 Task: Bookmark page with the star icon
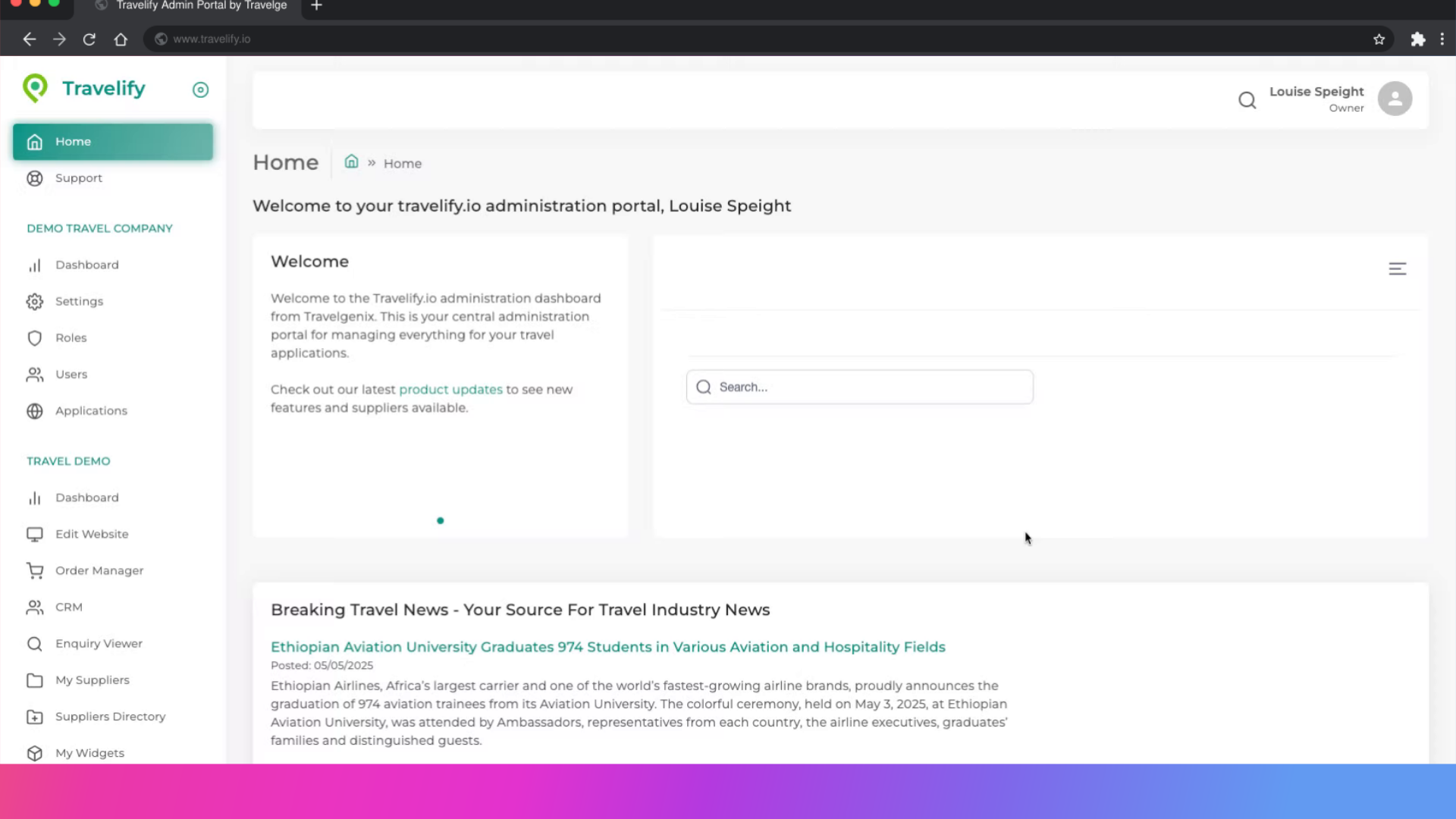point(1379,39)
